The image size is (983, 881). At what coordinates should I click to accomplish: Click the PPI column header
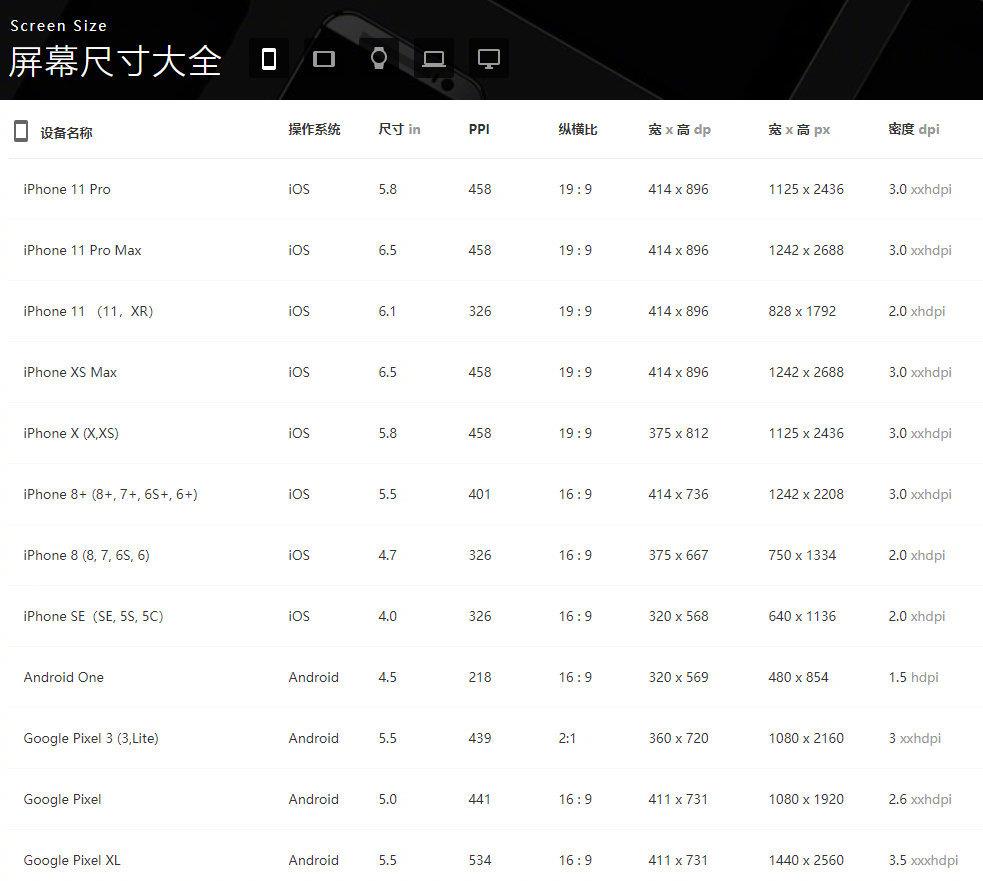pos(479,129)
